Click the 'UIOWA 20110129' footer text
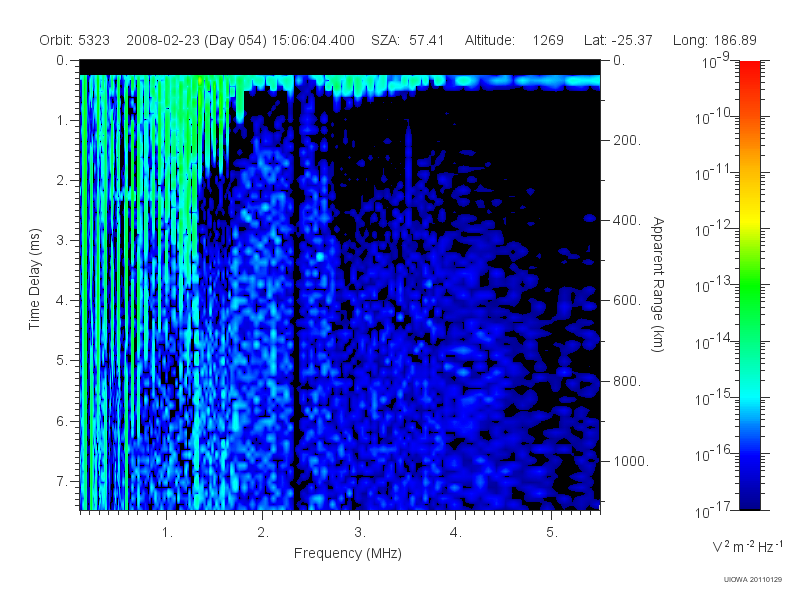800x600 pixels. (x=753, y=579)
